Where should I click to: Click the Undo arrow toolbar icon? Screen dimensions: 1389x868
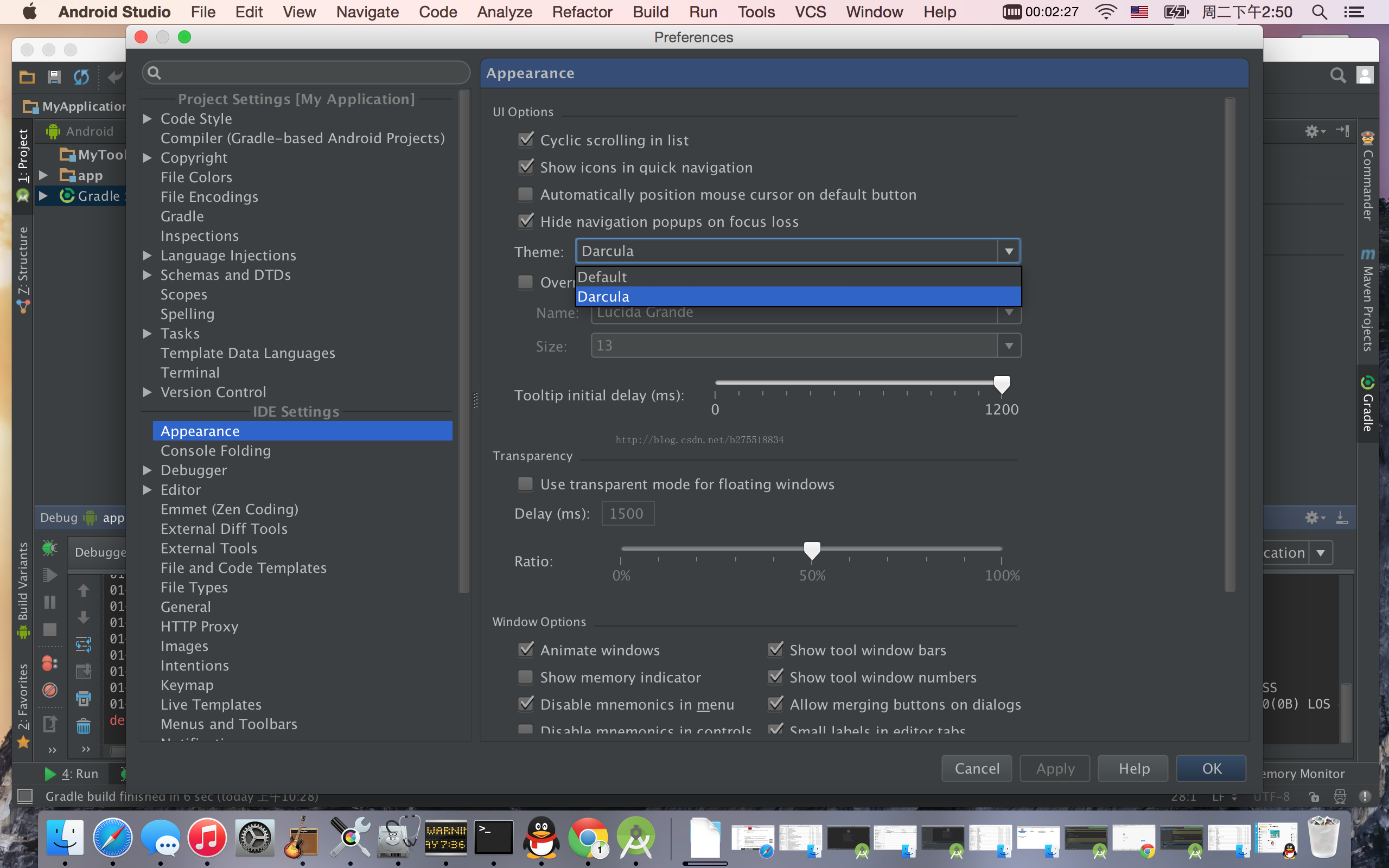116,76
